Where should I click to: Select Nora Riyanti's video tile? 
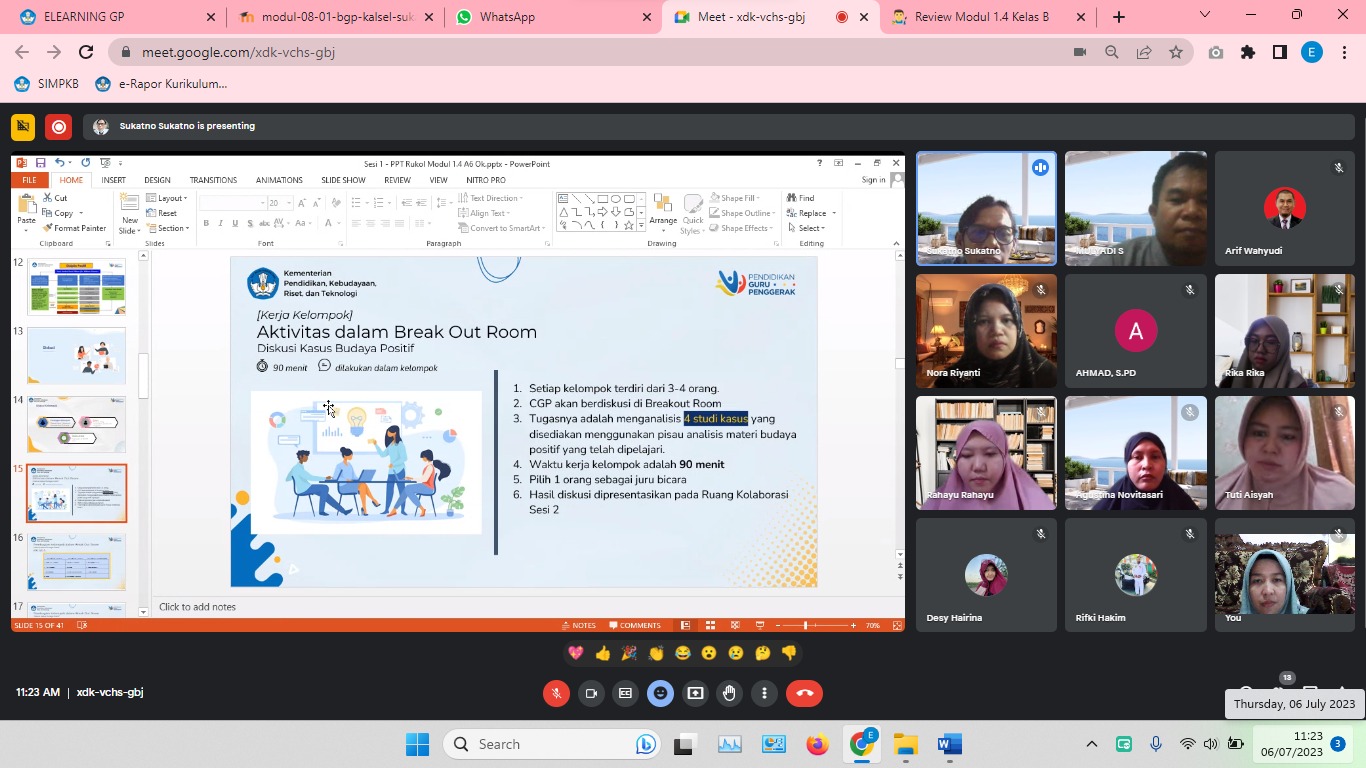(x=986, y=331)
